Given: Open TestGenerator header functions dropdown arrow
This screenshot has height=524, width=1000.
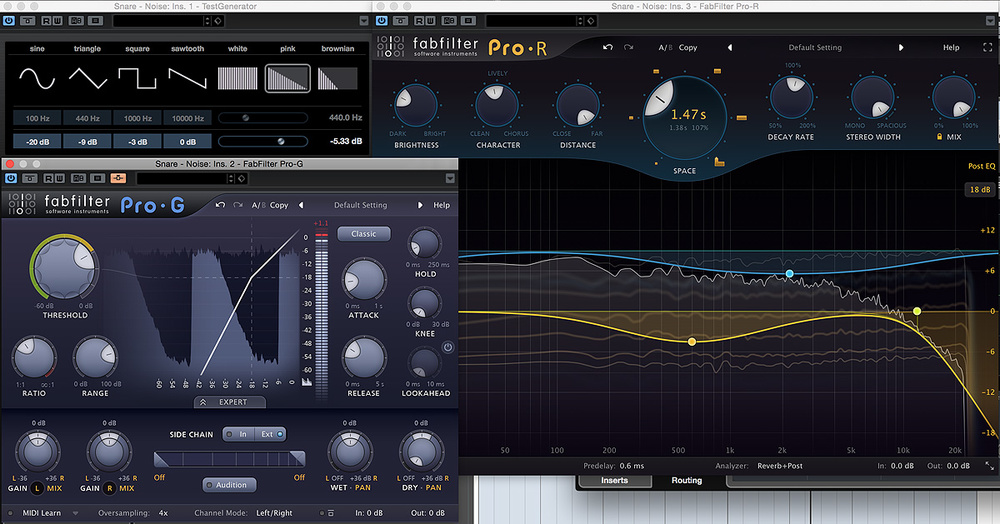Looking at the screenshot, I should (x=364, y=20).
